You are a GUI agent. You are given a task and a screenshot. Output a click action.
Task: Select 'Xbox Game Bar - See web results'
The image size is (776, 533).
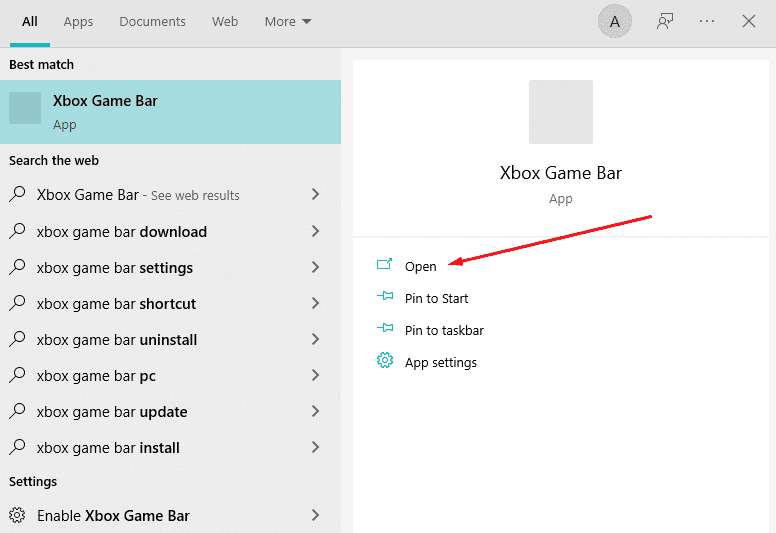[x=170, y=194]
